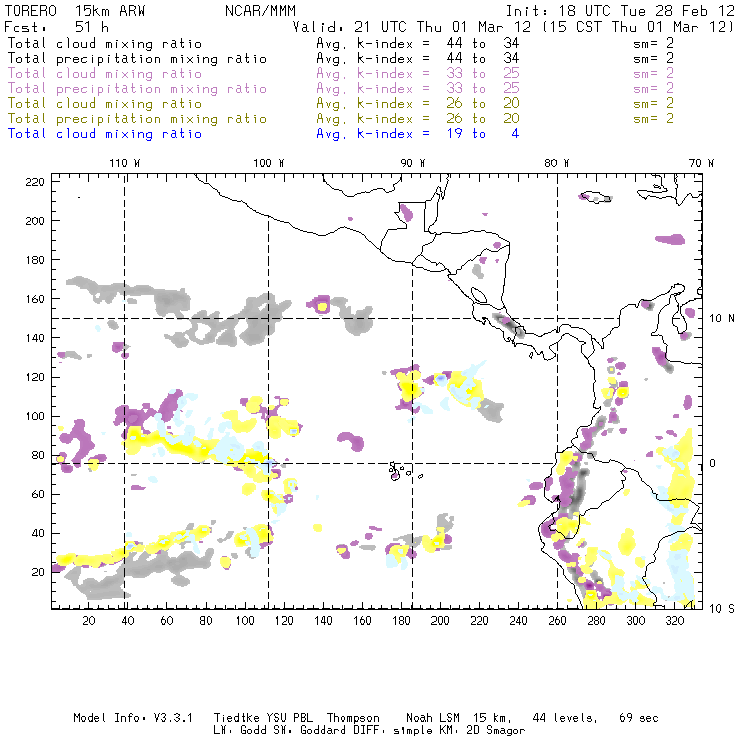The height and width of the screenshot is (740, 740).
Task: Select the 'Fcst: 51 h' forecast hour text
Action: pyautogui.click(x=56, y=27)
